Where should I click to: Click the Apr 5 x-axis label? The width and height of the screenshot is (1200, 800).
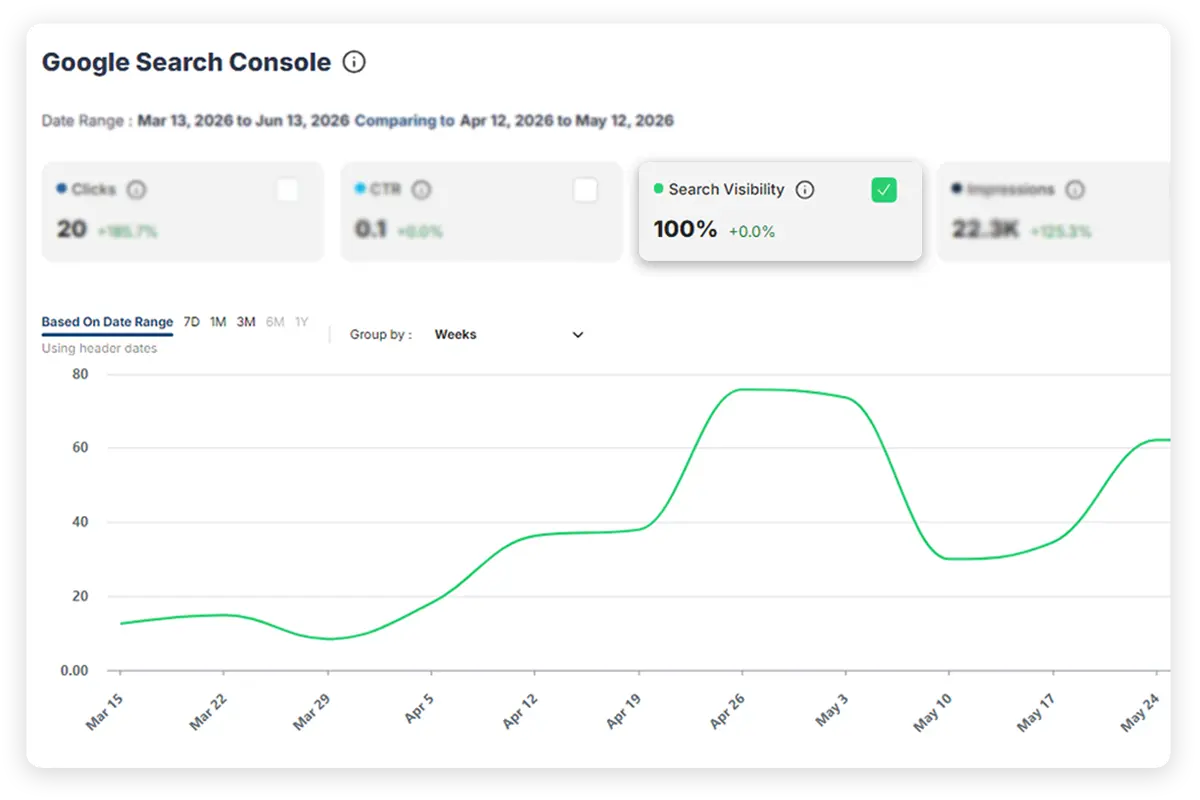pyautogui.click(x=418, y=709)
